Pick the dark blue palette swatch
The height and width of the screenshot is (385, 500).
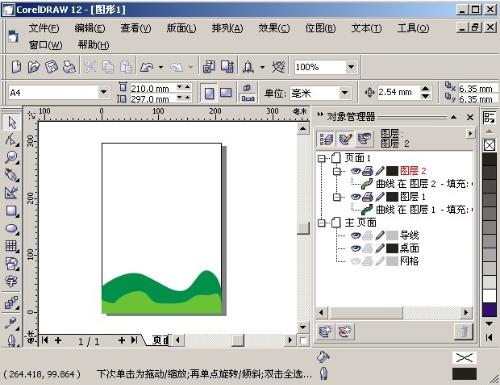489,310
